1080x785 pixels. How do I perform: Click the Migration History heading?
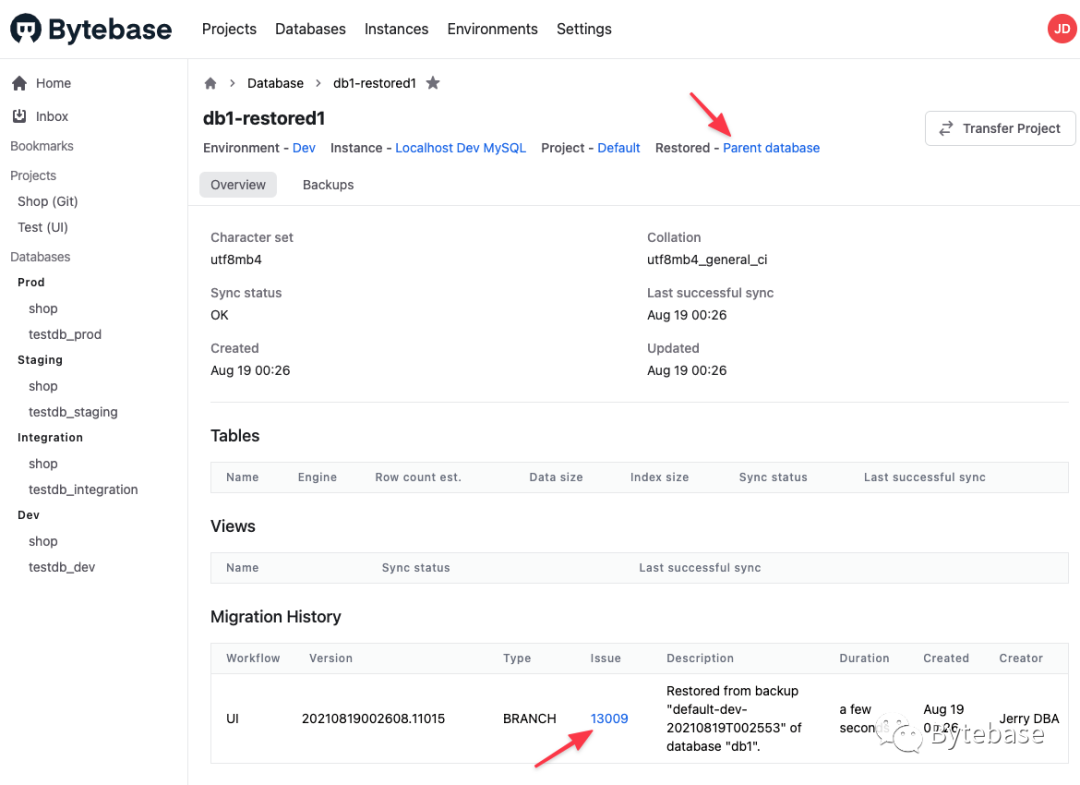[276, 616]
